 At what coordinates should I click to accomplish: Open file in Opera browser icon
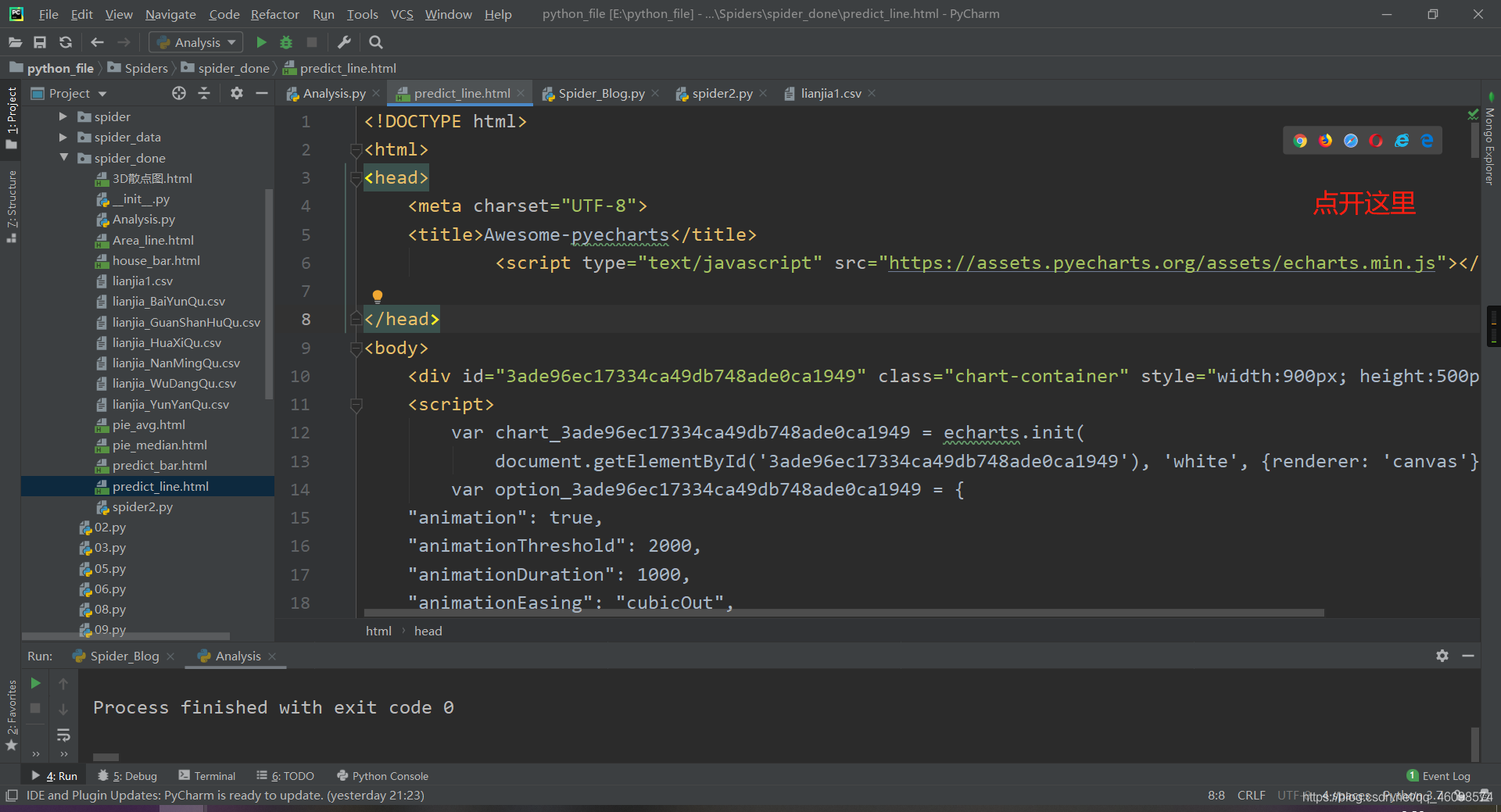[1376, 141]
